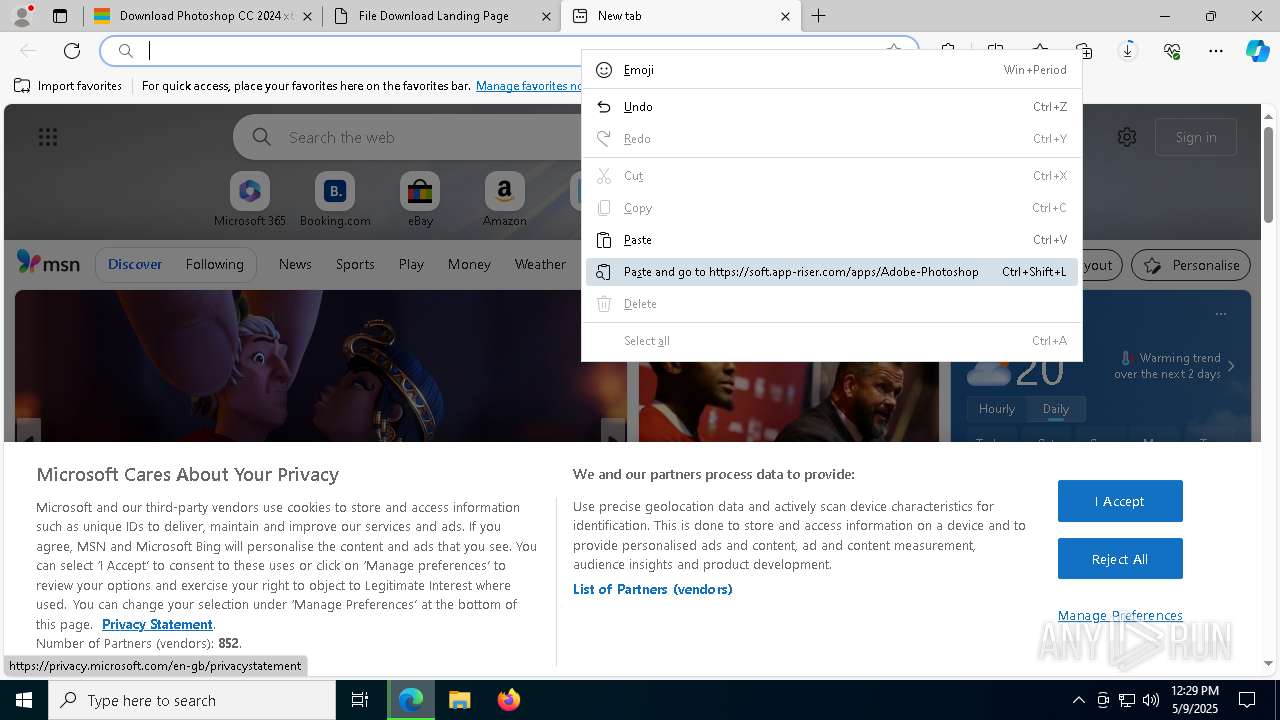Open the Microsoft 365 quick link
Viewport: 1280px width, 720px height.
(250, 199)
